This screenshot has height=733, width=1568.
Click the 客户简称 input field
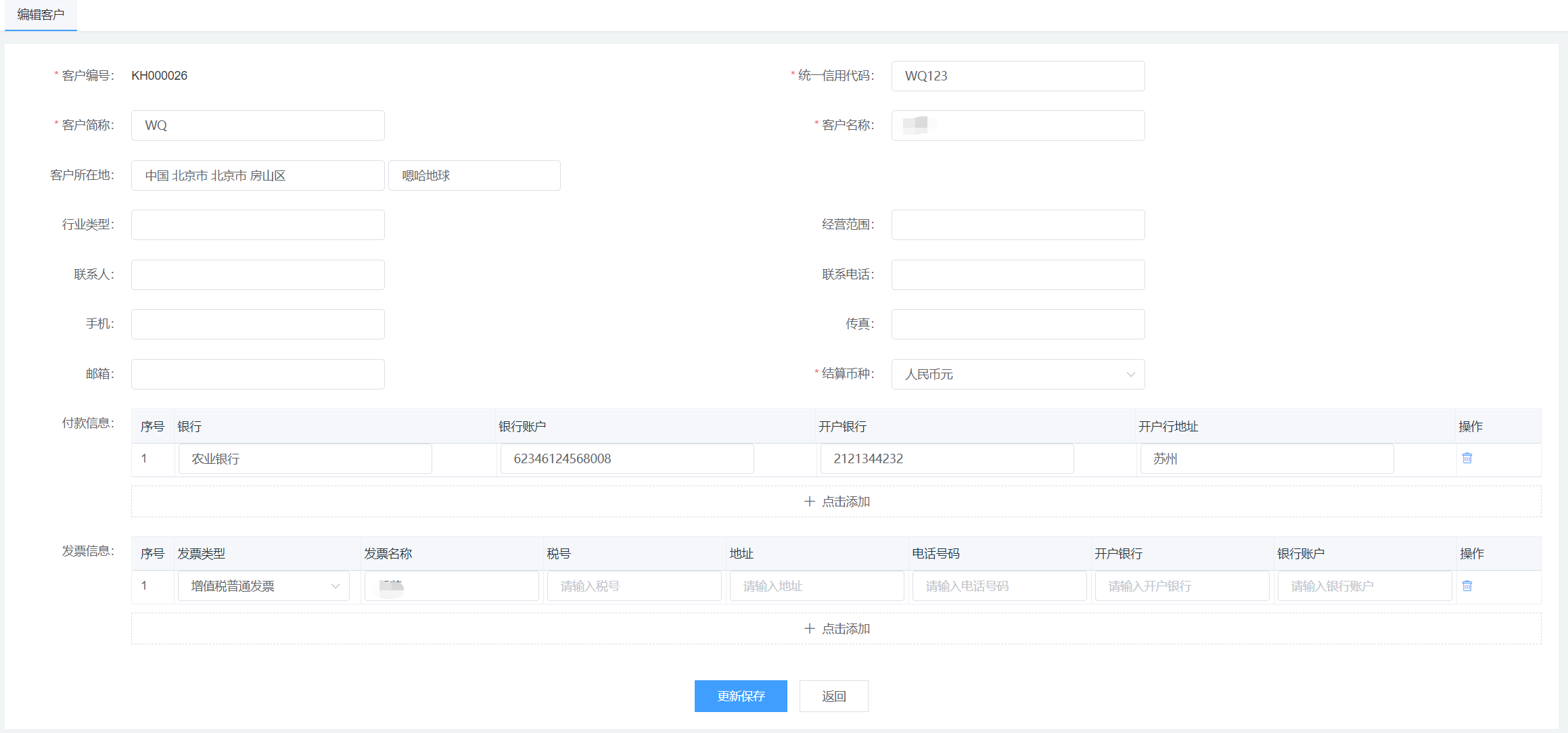coord(258,125)
